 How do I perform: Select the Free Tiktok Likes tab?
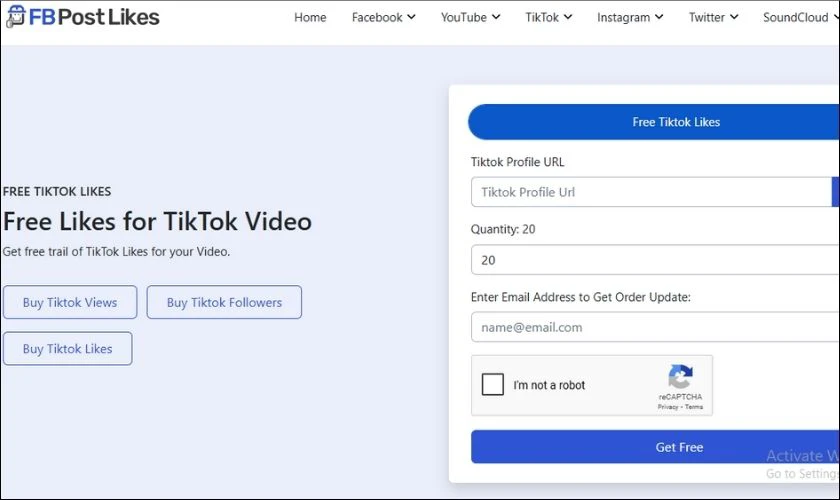click(x=654, y=122)
